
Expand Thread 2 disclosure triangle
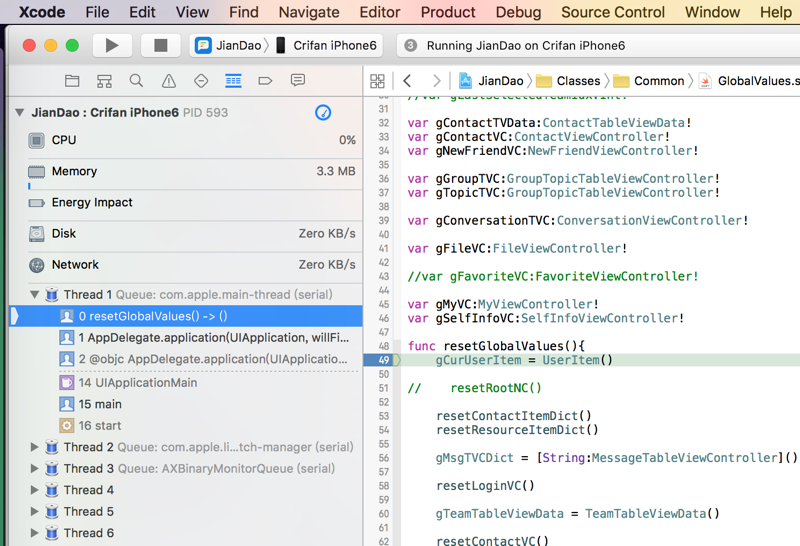coord(35,447)
